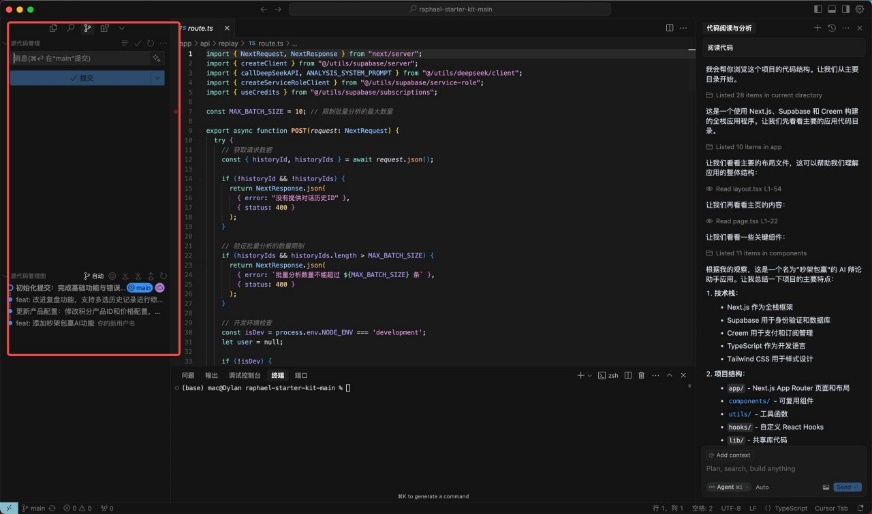Expand the commit button dropdown arrow

point(158,78)
